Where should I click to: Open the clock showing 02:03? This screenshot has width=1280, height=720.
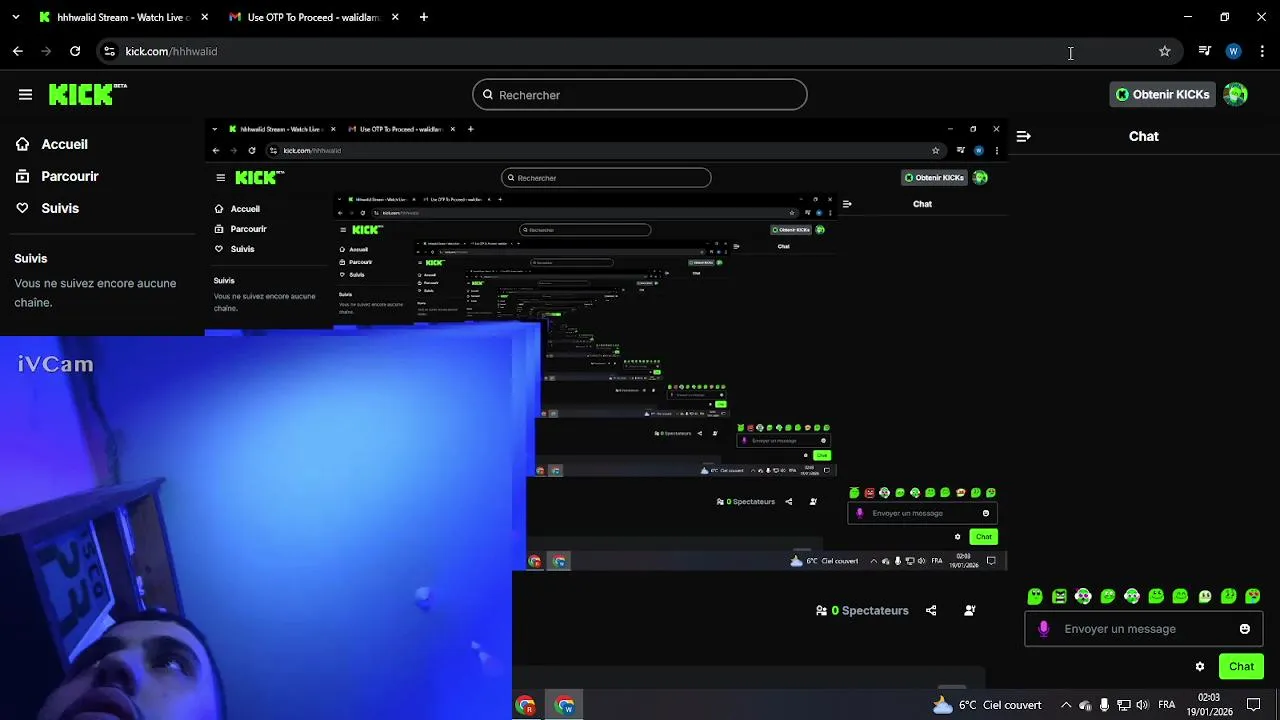click(x=1209, y=705)
